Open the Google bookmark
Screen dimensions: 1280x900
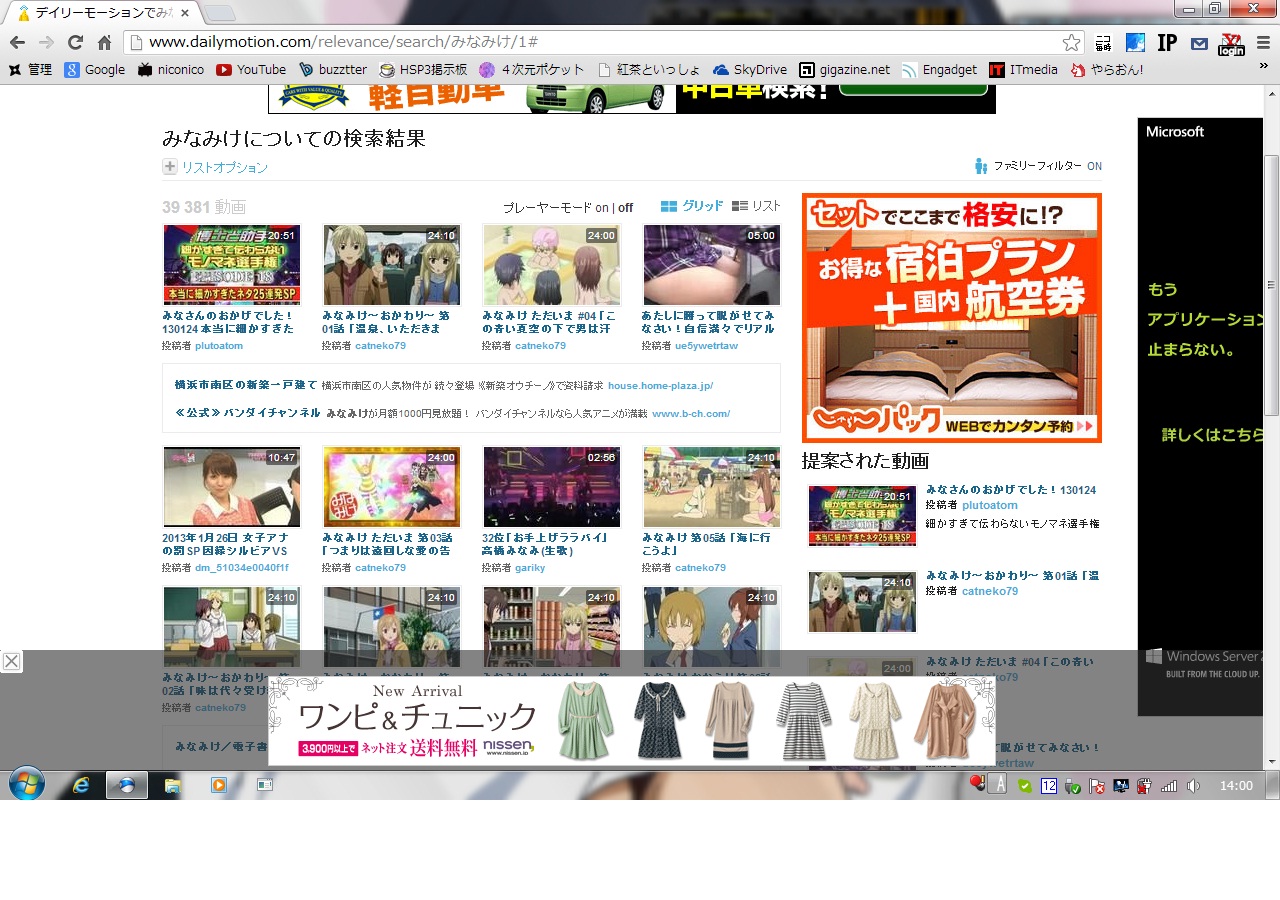[95, 70]
